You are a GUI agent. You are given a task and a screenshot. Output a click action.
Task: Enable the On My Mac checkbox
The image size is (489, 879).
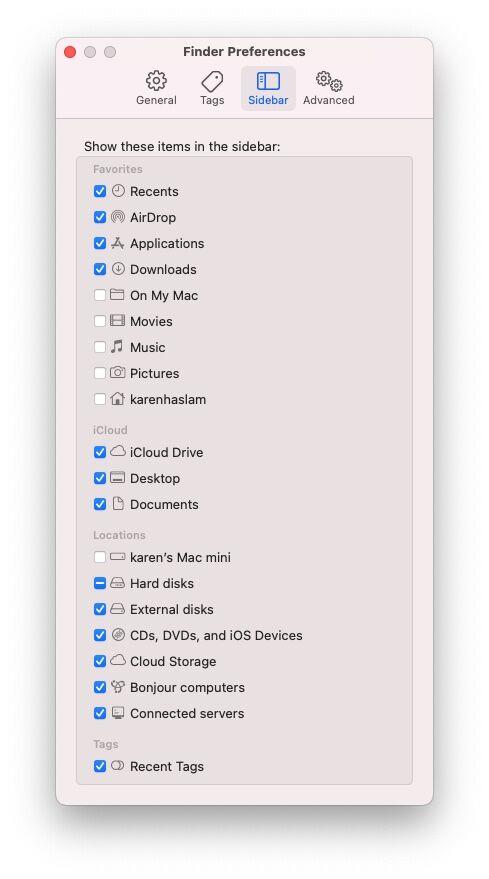tap(100, 295)
